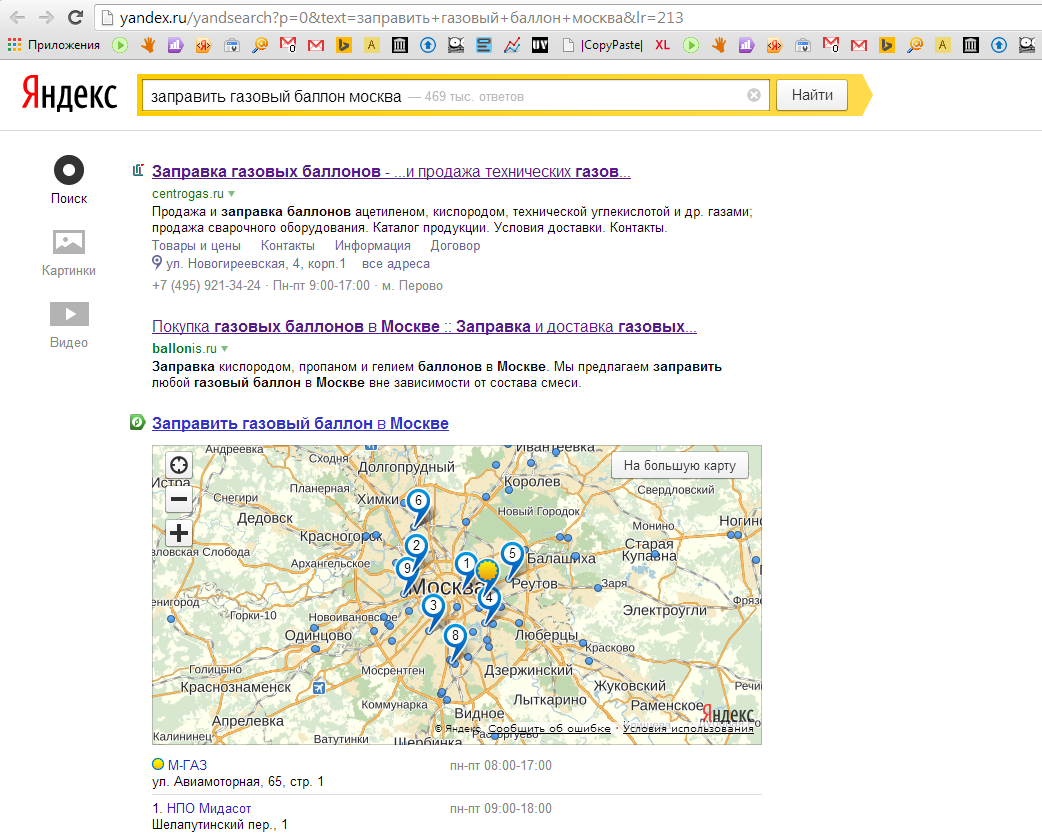Switch to Картинки image search
Screen dimensions: 1042x835
tap(69, 253)
